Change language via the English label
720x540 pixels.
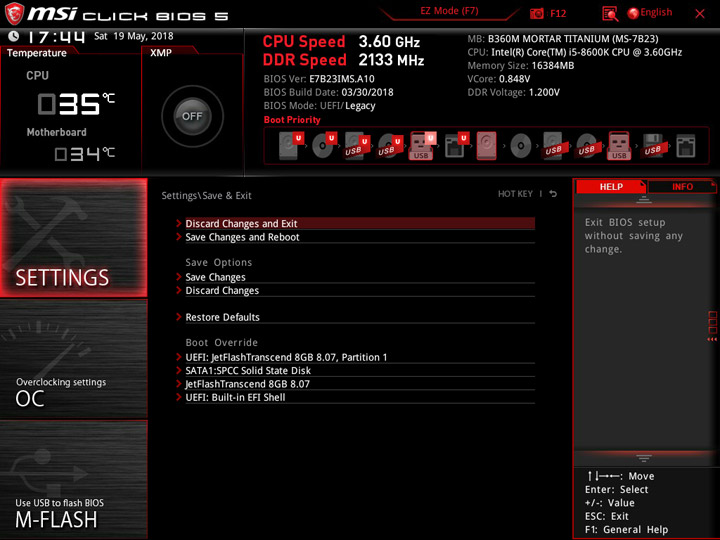[656, 12]
